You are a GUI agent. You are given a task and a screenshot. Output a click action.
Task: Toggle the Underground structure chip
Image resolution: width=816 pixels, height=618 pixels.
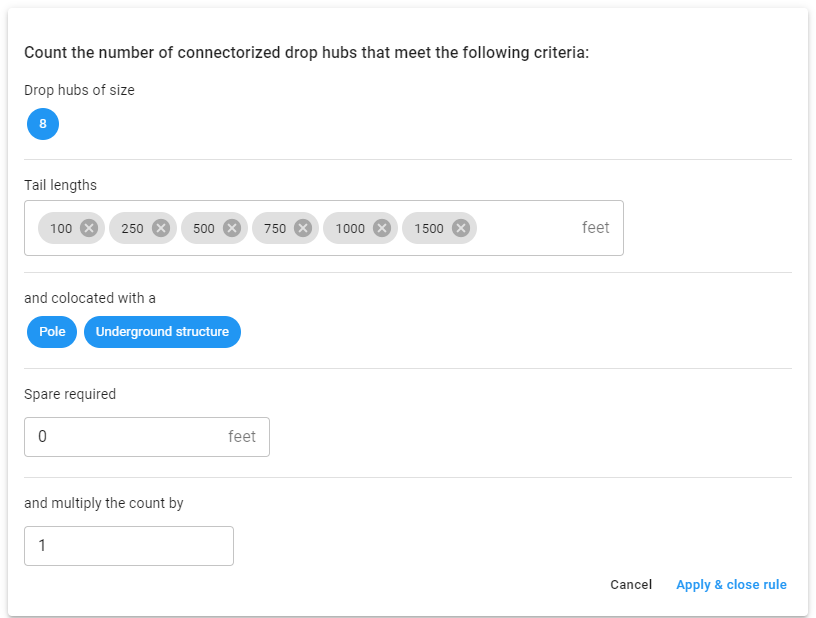[x=162, y=332]
